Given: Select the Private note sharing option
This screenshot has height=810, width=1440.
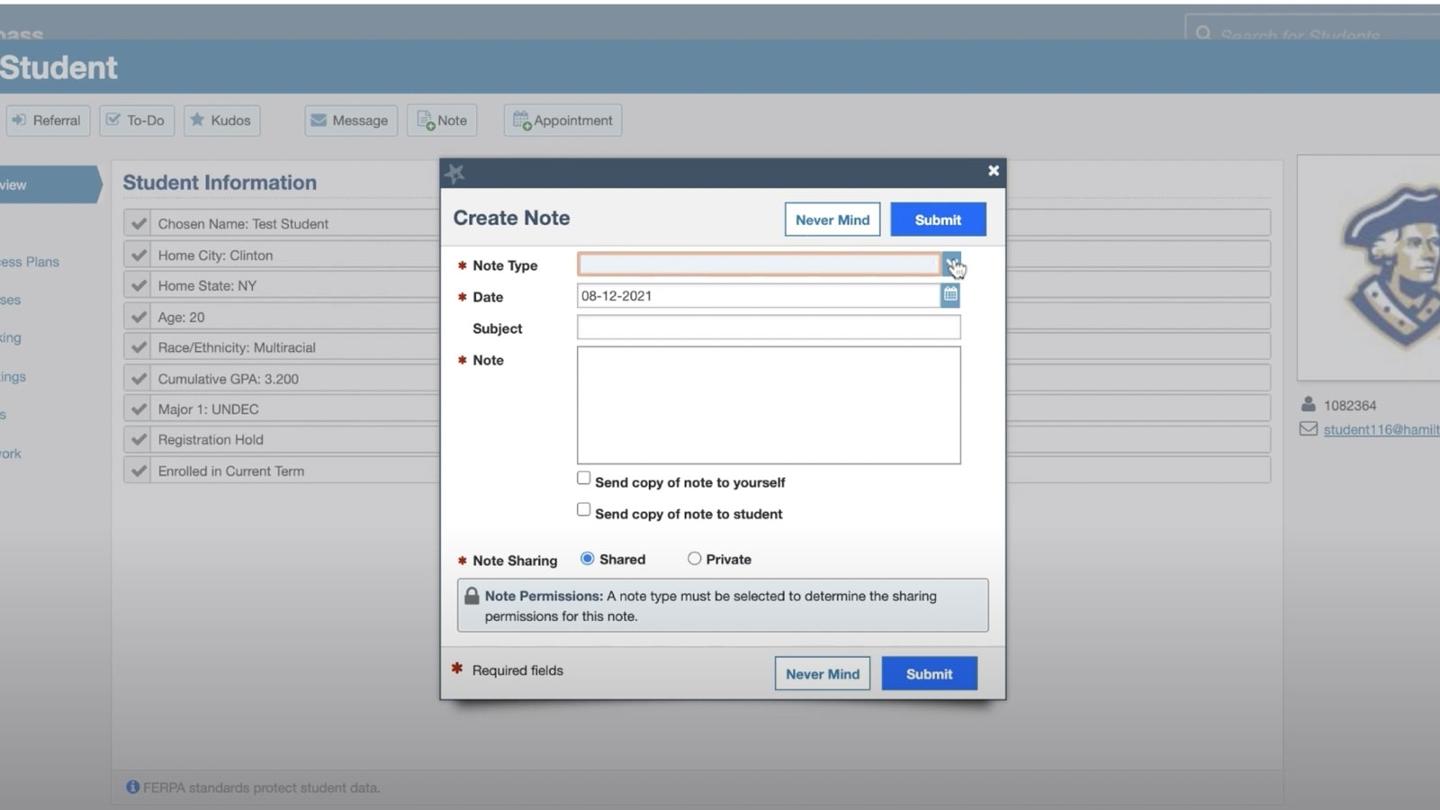Looking at the screenshot, I should [694, 559].
